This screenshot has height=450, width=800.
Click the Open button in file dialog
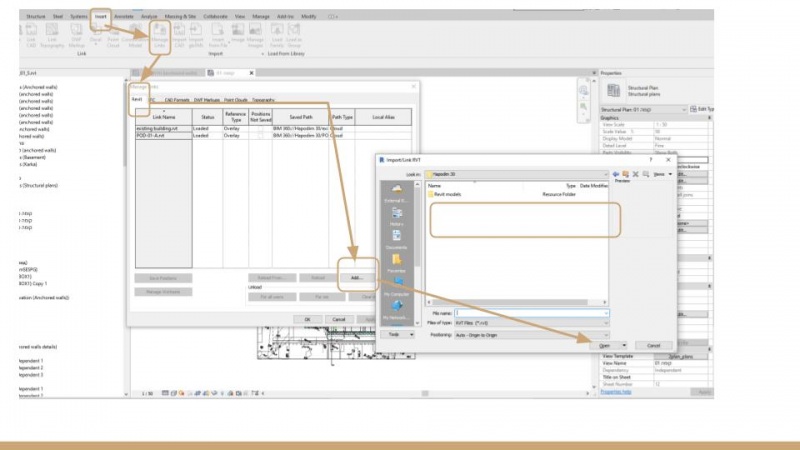click(x=607, y=345)
